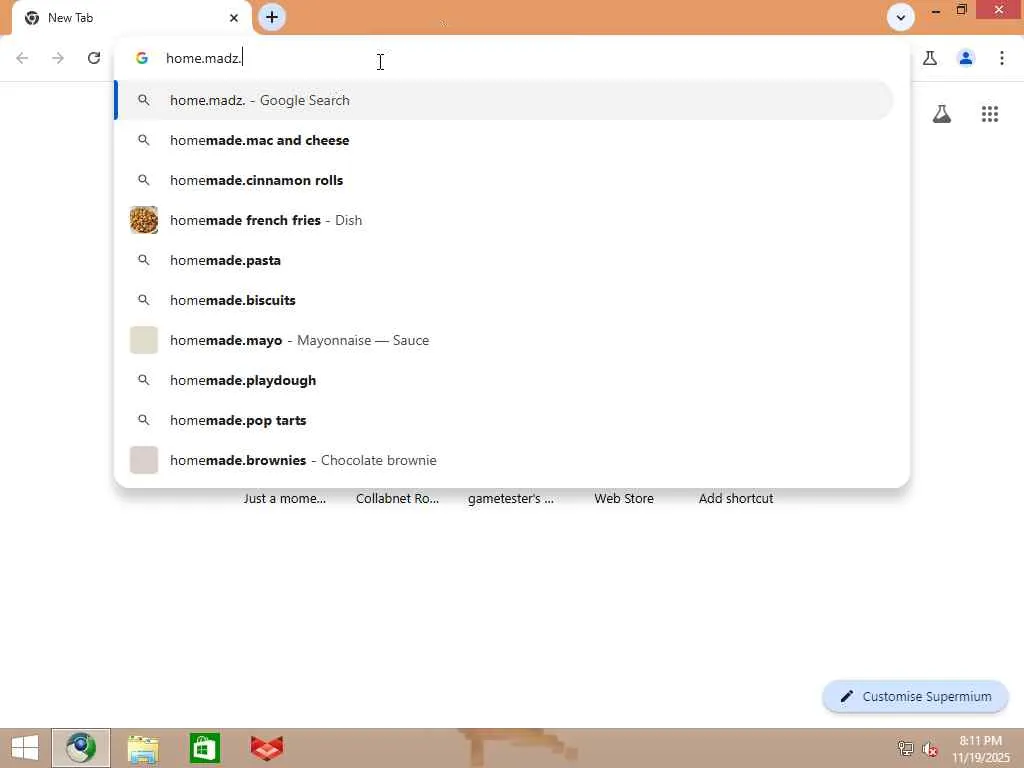Choose 'homemade.mac and cheese' suggestion
This screenshot has height=768, width=1024.
[504, 140]
